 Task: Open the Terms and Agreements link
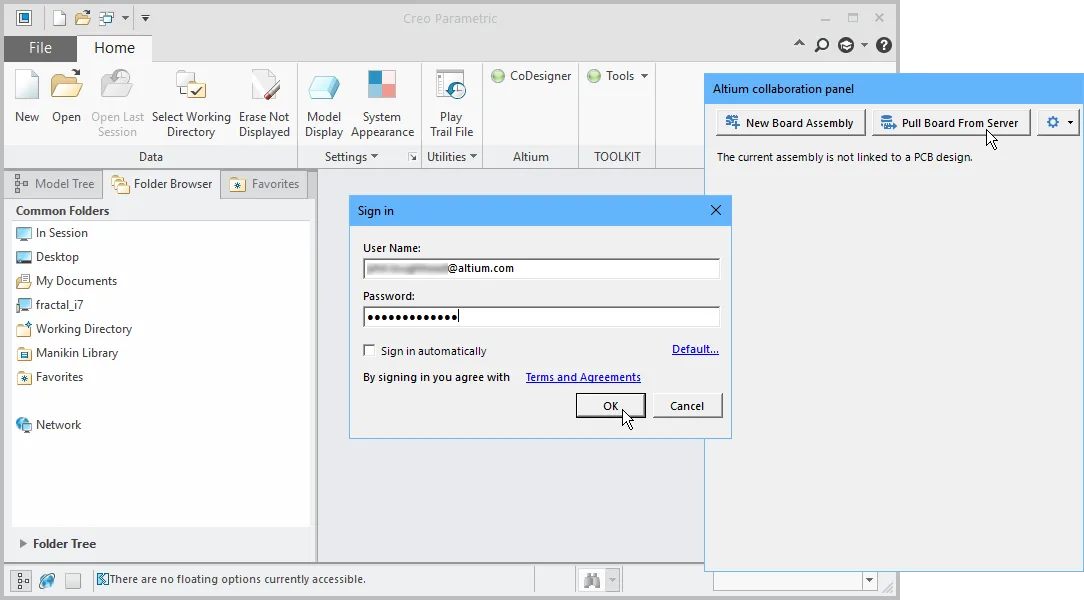point(583,377)
